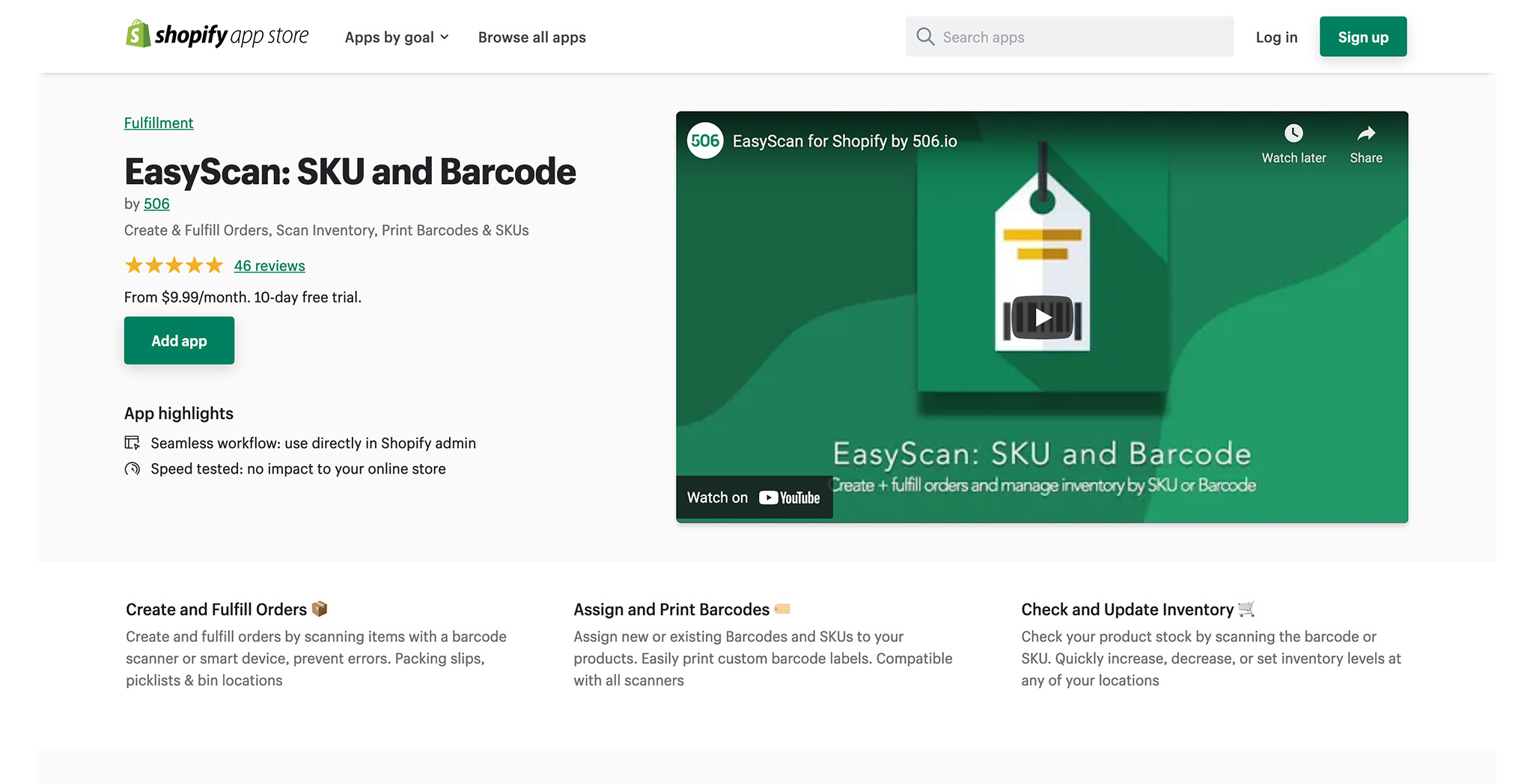Viewport: 1533px width, 784px height.
Task: Click the Add app button
Action: tap(179, 340)
